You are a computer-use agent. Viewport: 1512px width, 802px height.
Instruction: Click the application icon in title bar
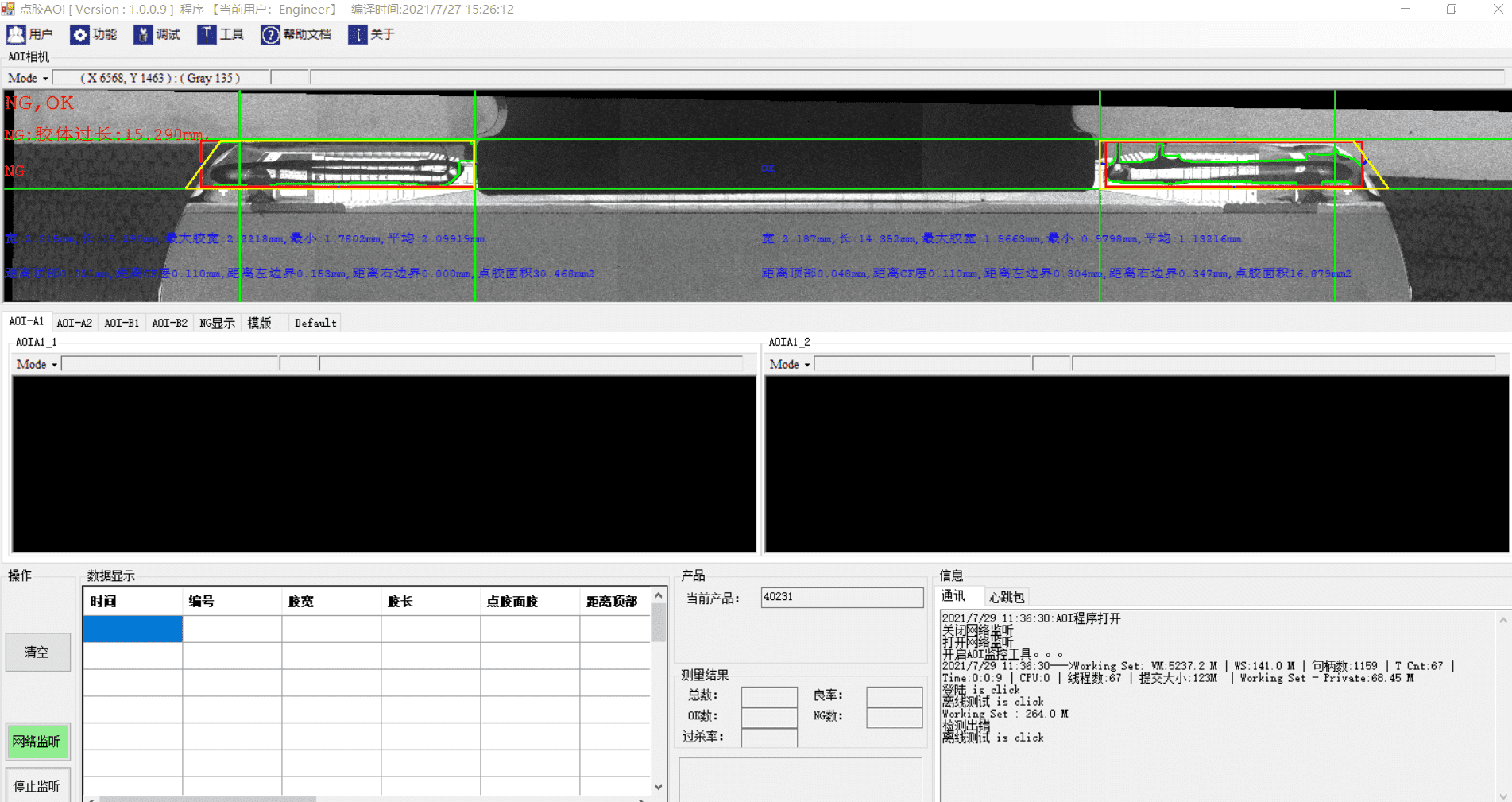8,9
